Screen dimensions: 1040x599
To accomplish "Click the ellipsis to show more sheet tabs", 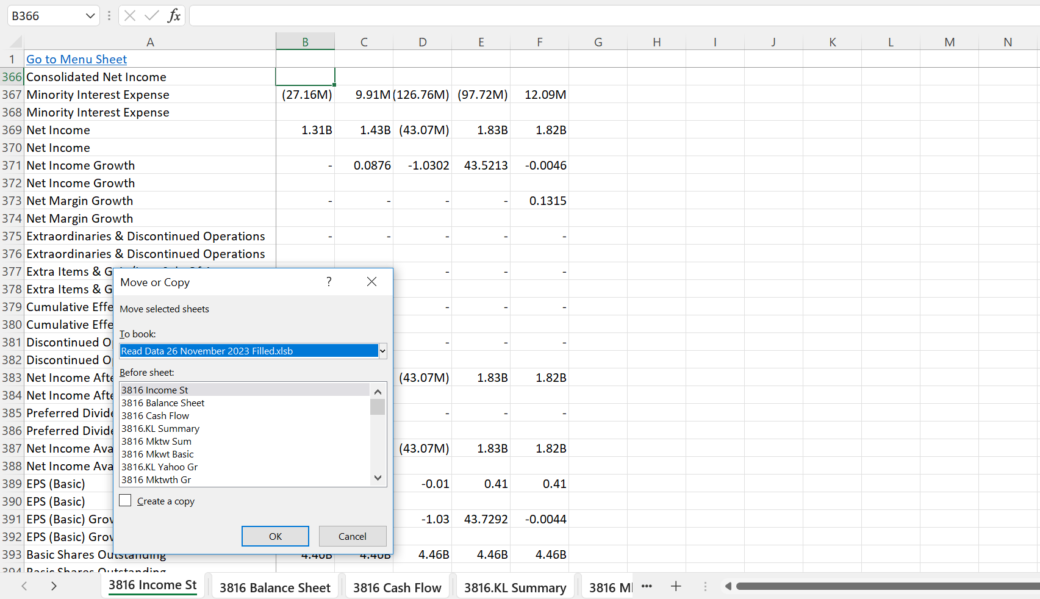I will coord(646,586).
